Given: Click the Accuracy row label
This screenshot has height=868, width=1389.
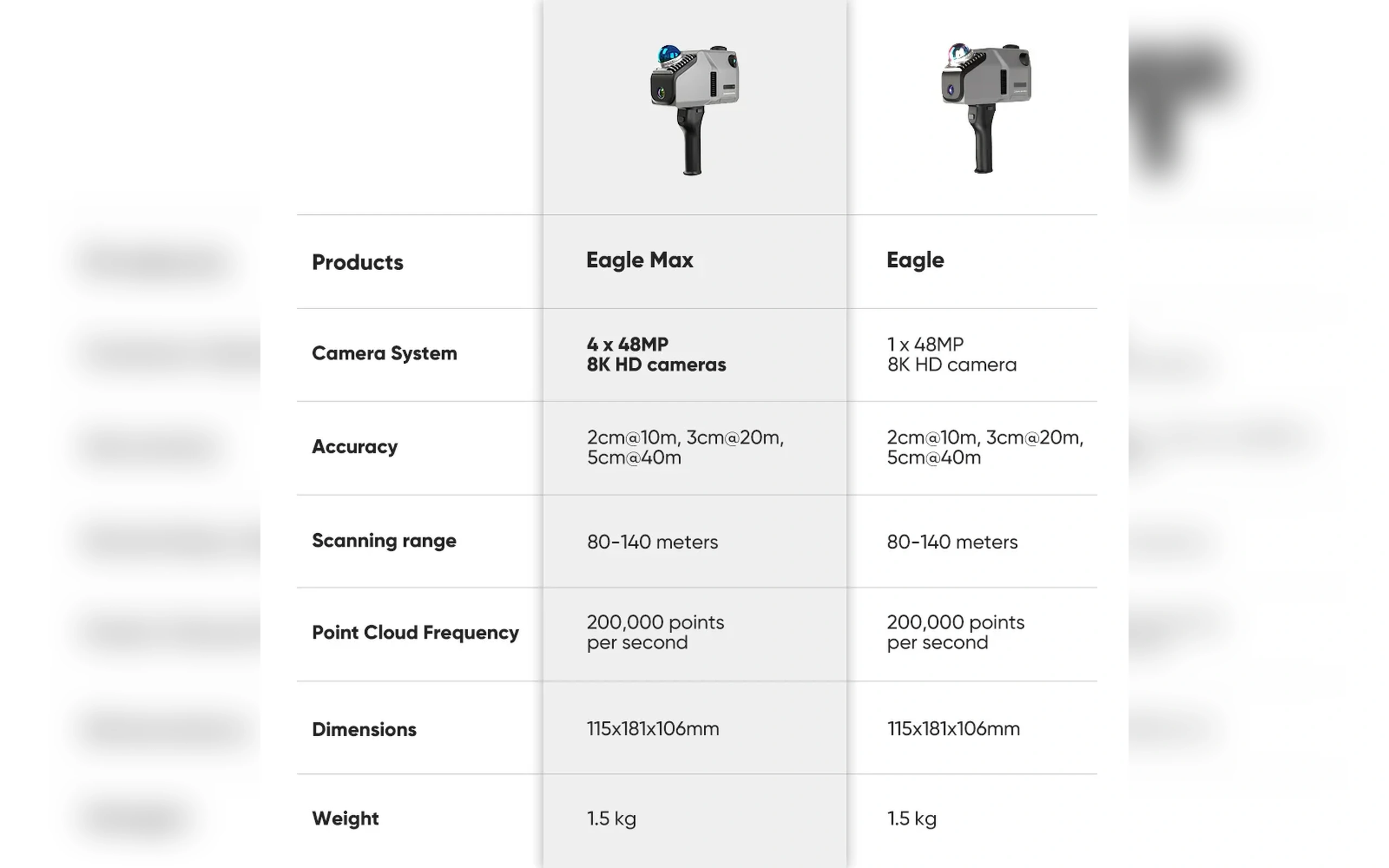Looking at the screenshot, I should tap(354, 446).
